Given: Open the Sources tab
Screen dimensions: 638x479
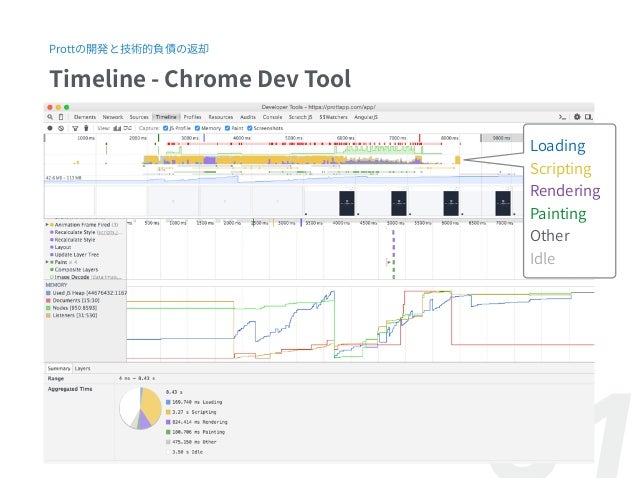Looking at the screenshot, I should pyautogui.click(x=139, y=117).
